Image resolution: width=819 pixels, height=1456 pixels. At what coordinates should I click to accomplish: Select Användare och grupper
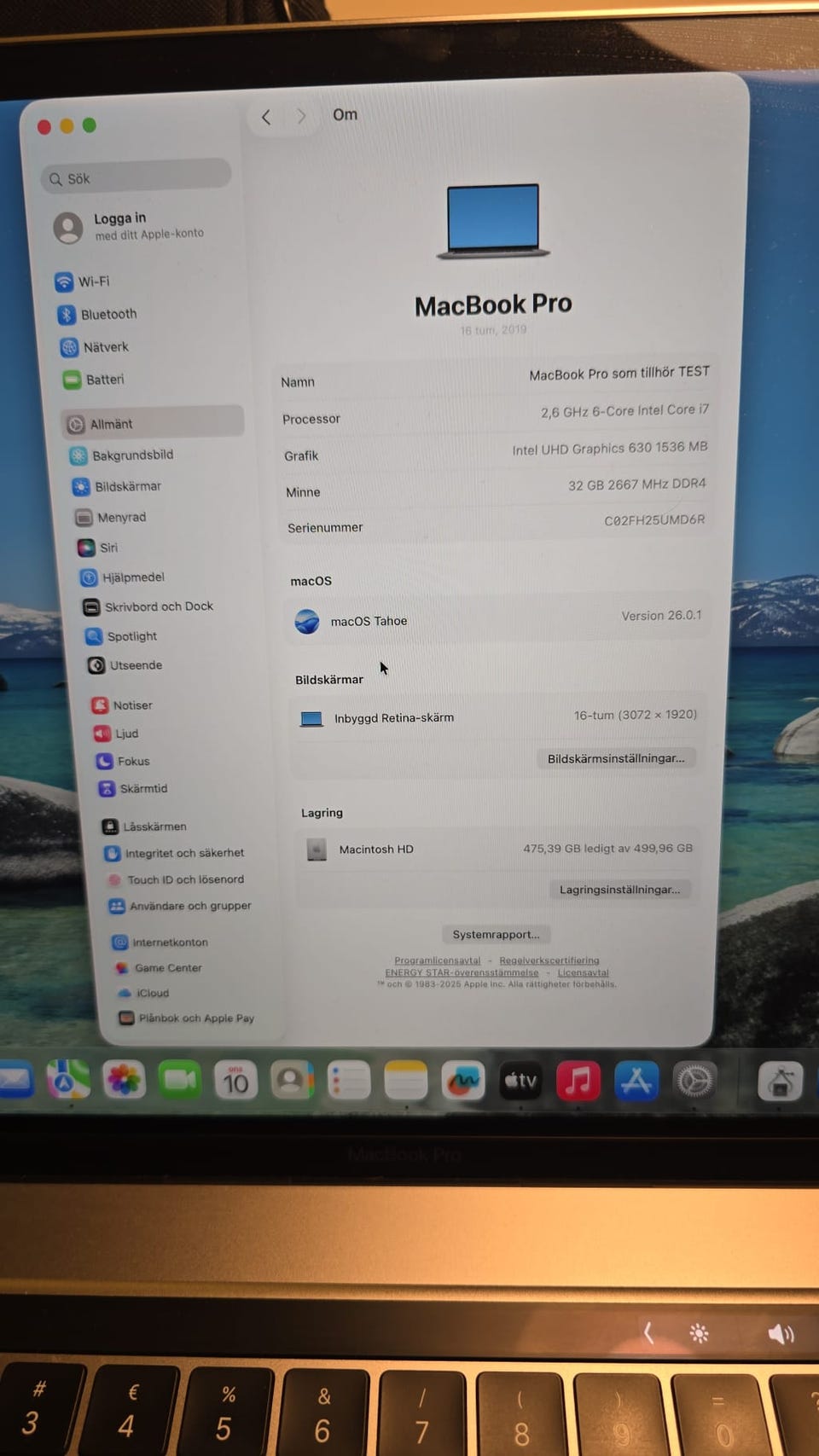180,906
